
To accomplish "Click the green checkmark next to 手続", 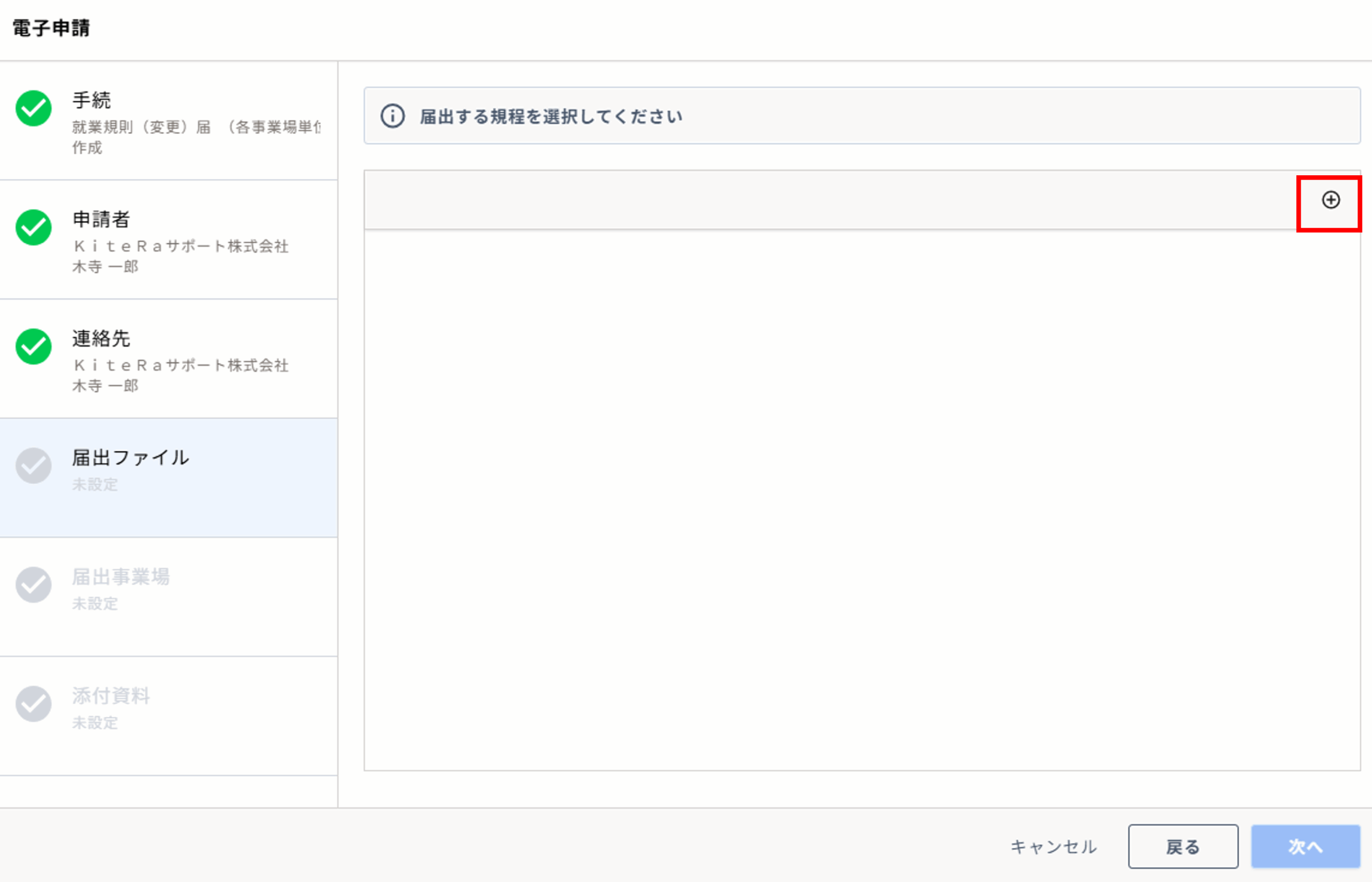I will tap(33, 108).
